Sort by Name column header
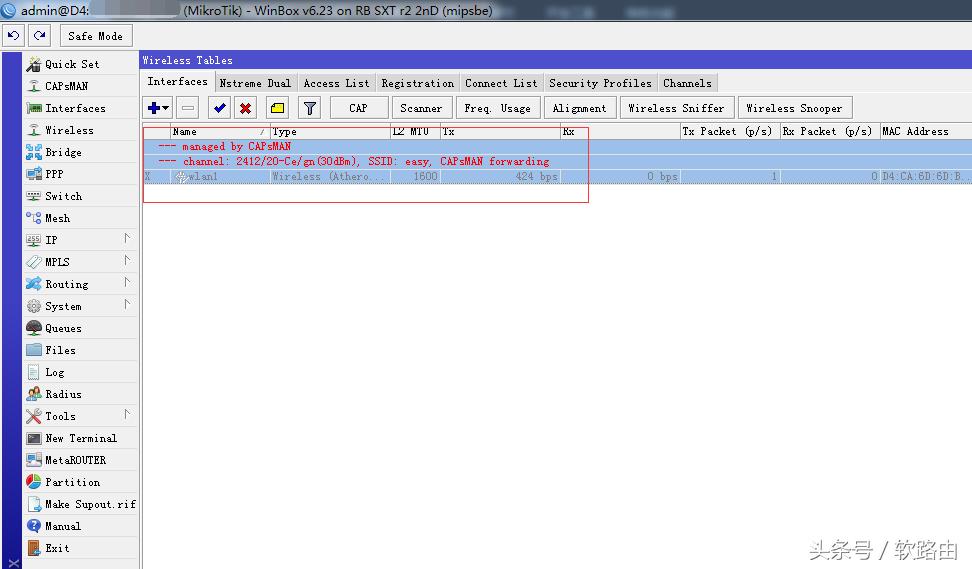The image size is (972, 569). point(220,131)
